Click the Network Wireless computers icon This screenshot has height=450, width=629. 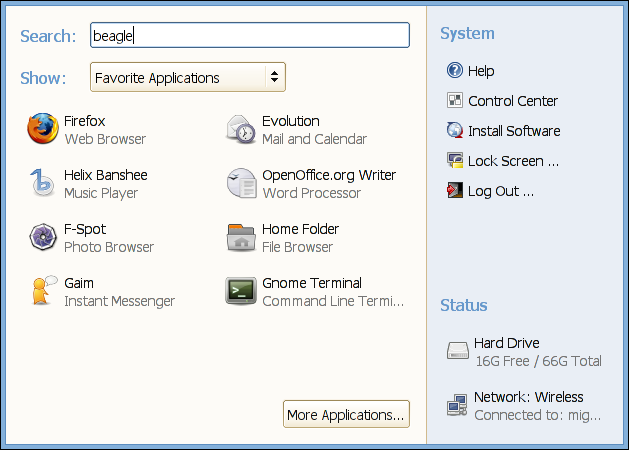point(457,405)
